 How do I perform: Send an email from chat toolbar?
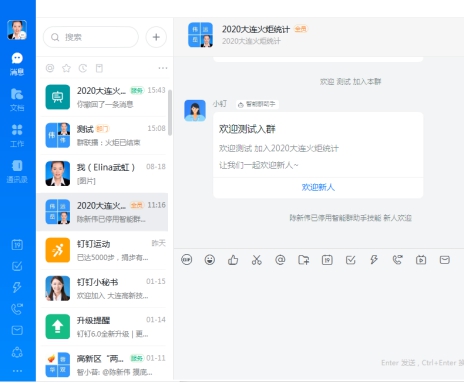click(x=445, y=260)
